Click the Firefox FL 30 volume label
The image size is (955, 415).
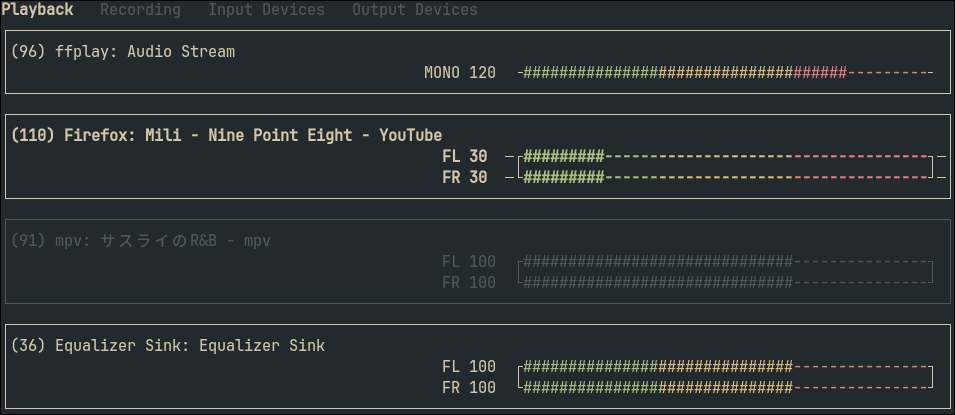[x=465, y=157]
